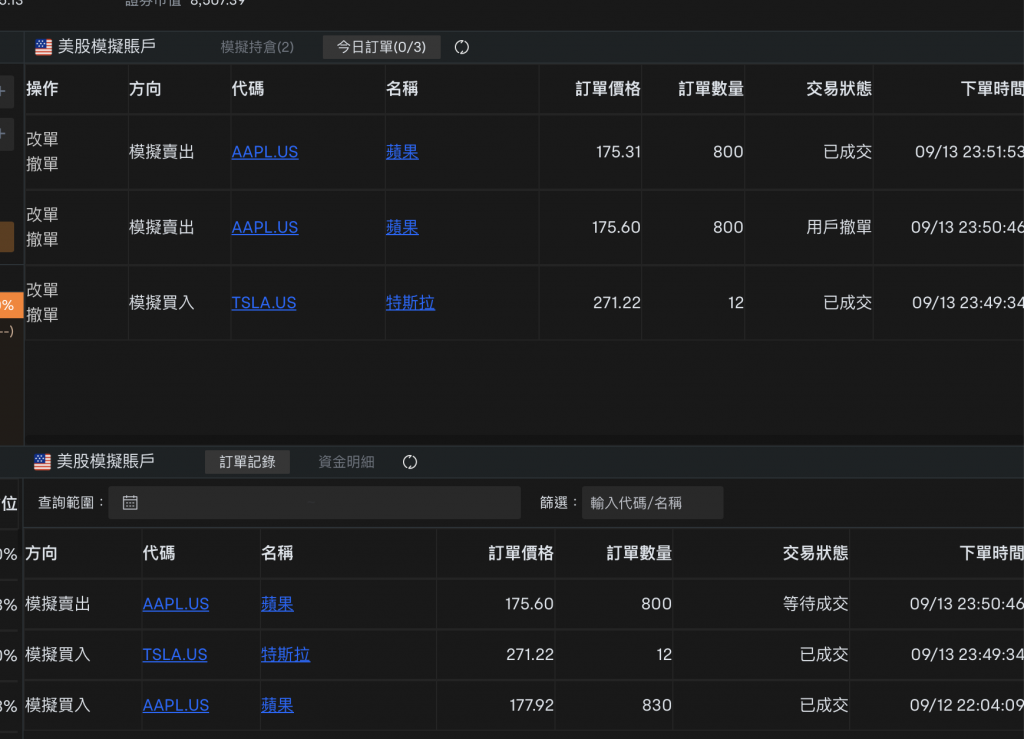1024x739 pixels.
Task: Click the 方向 header in today's orders
Action: coord(145,89)
